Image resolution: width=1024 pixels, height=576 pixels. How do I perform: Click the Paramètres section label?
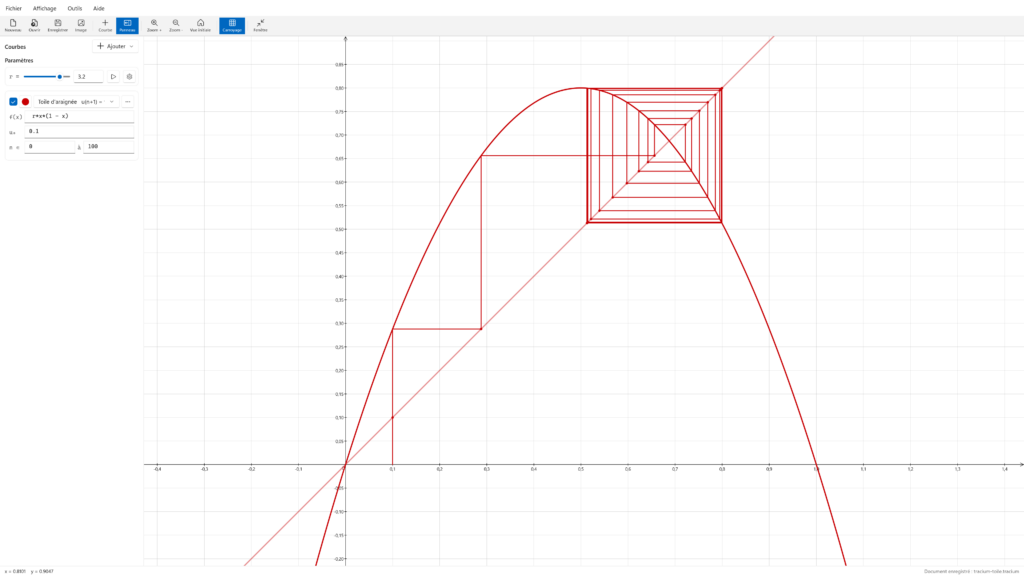[x=19, y=61]
